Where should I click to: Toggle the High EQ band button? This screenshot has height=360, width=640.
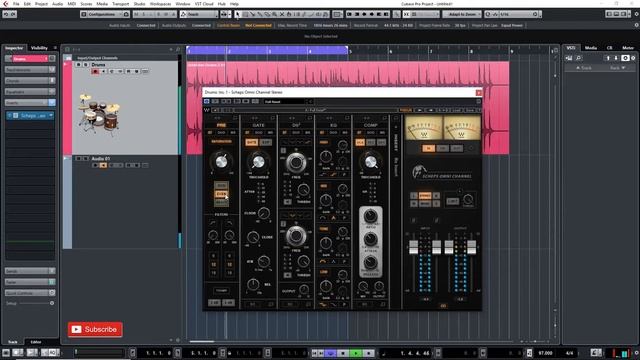coord(324,142)
